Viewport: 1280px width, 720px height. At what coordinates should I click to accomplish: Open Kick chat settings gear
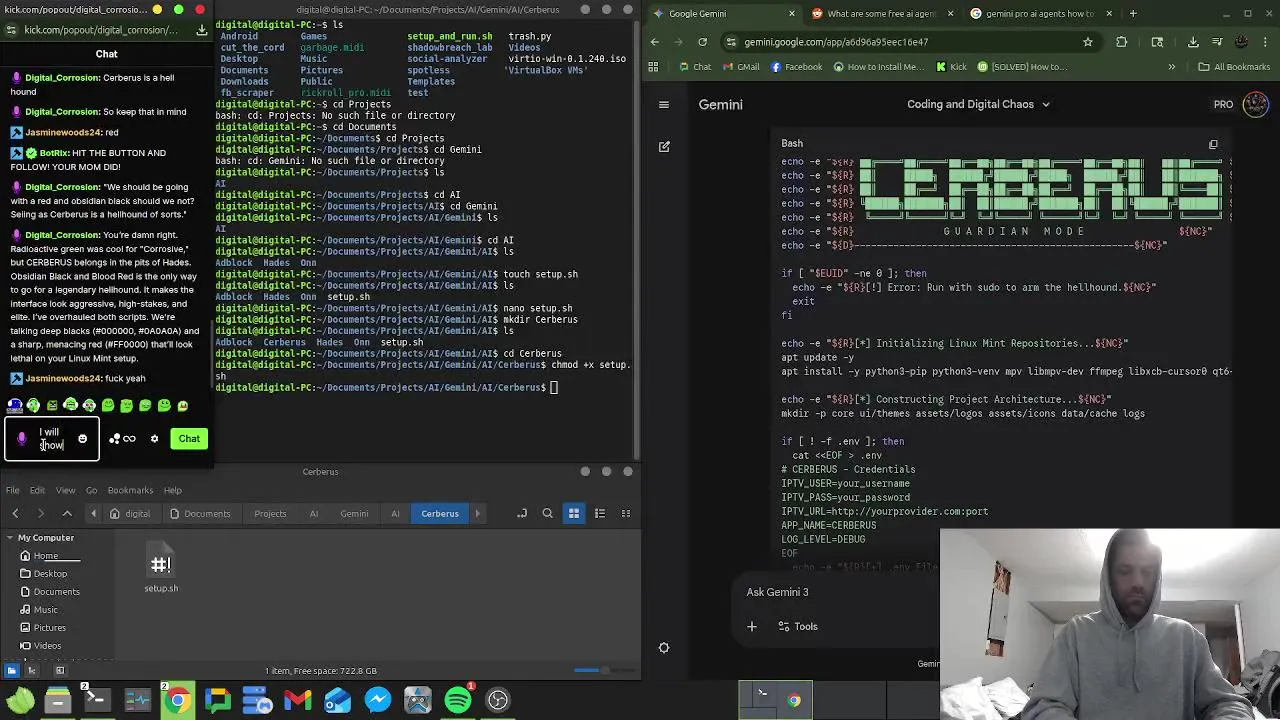154,438
